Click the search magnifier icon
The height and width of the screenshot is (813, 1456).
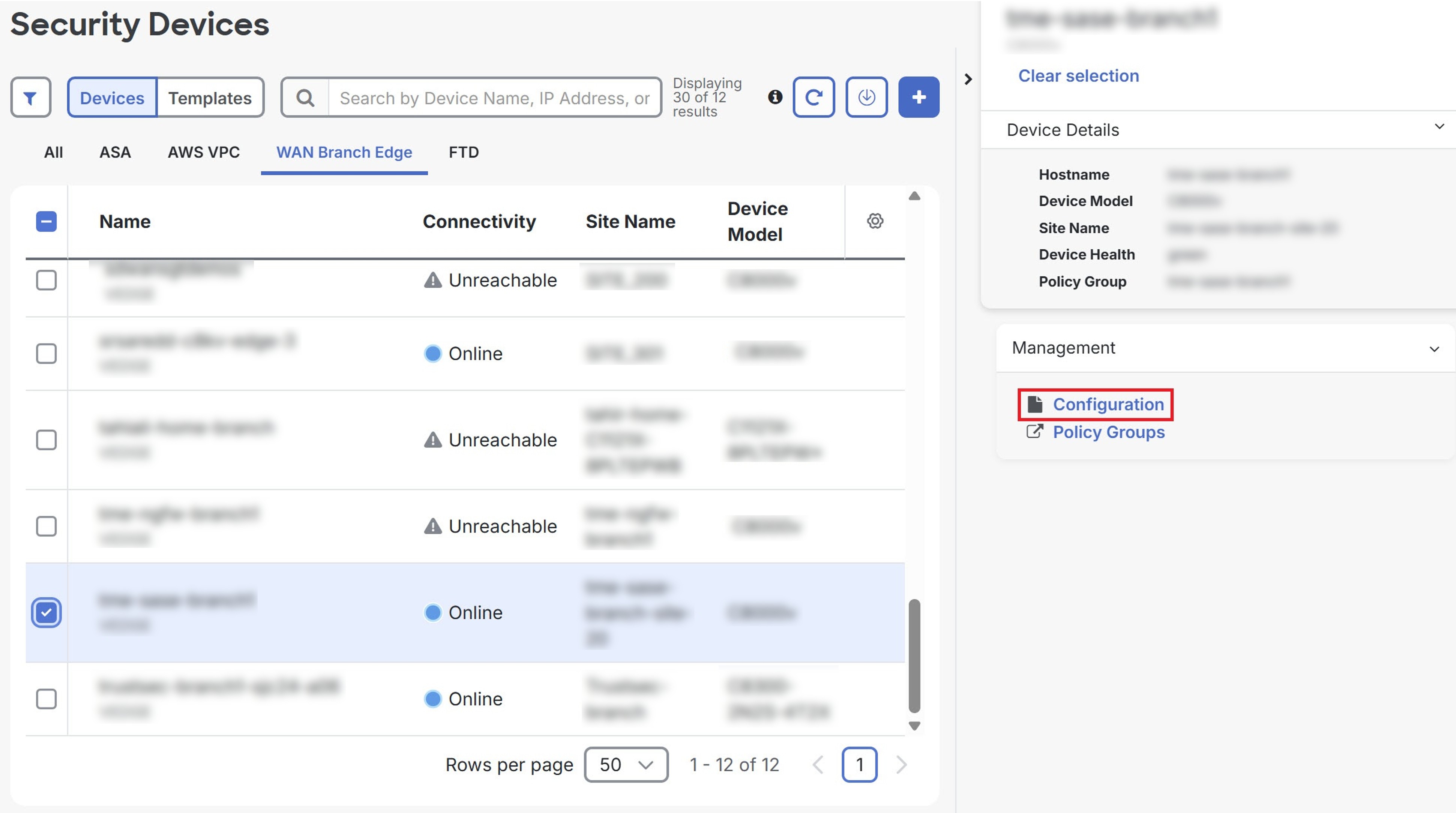pos(305,97)
